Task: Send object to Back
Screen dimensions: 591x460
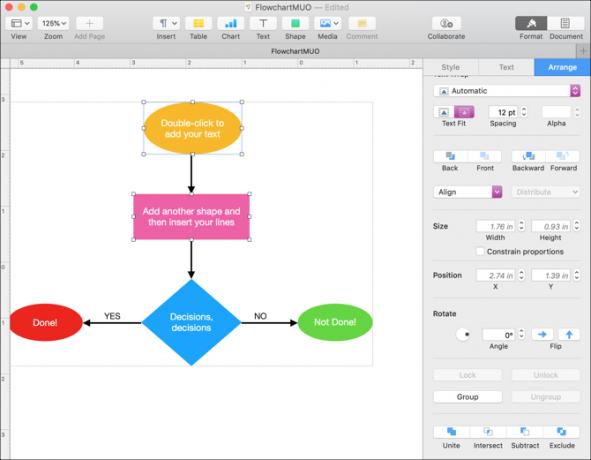Action: (x=450, y=156)
